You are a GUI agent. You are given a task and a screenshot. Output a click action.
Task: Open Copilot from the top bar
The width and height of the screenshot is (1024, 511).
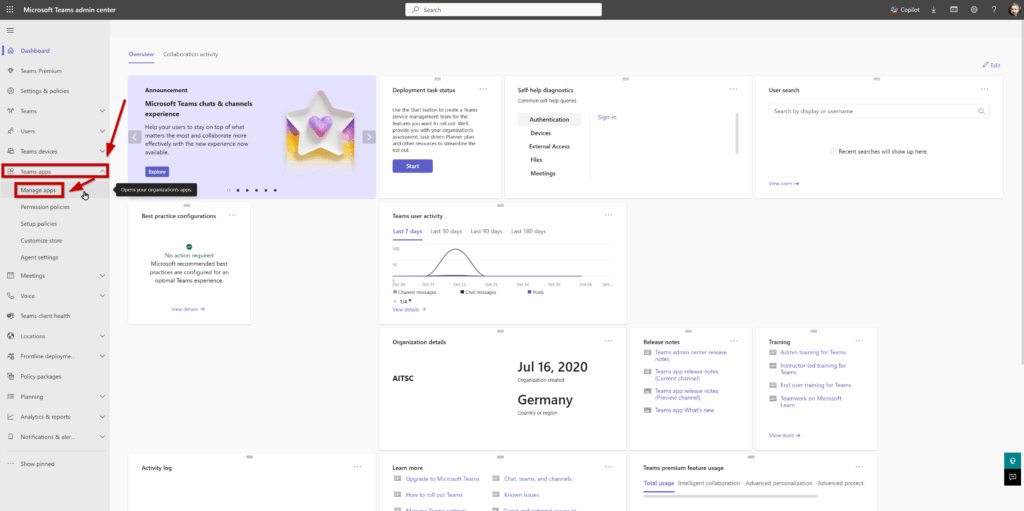coord(907,10)
